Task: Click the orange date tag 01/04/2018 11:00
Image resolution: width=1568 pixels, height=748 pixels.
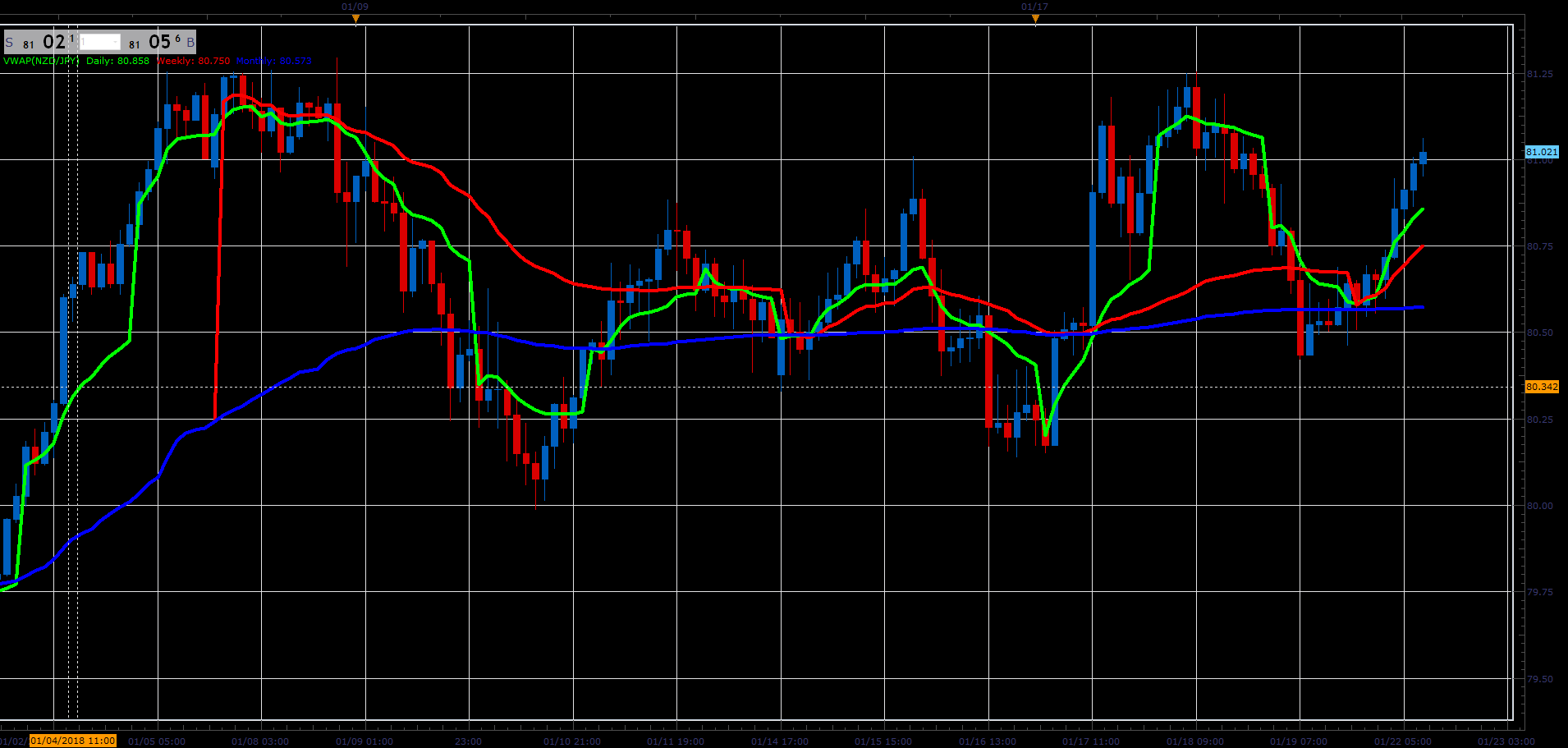Action: pos(73,741)
